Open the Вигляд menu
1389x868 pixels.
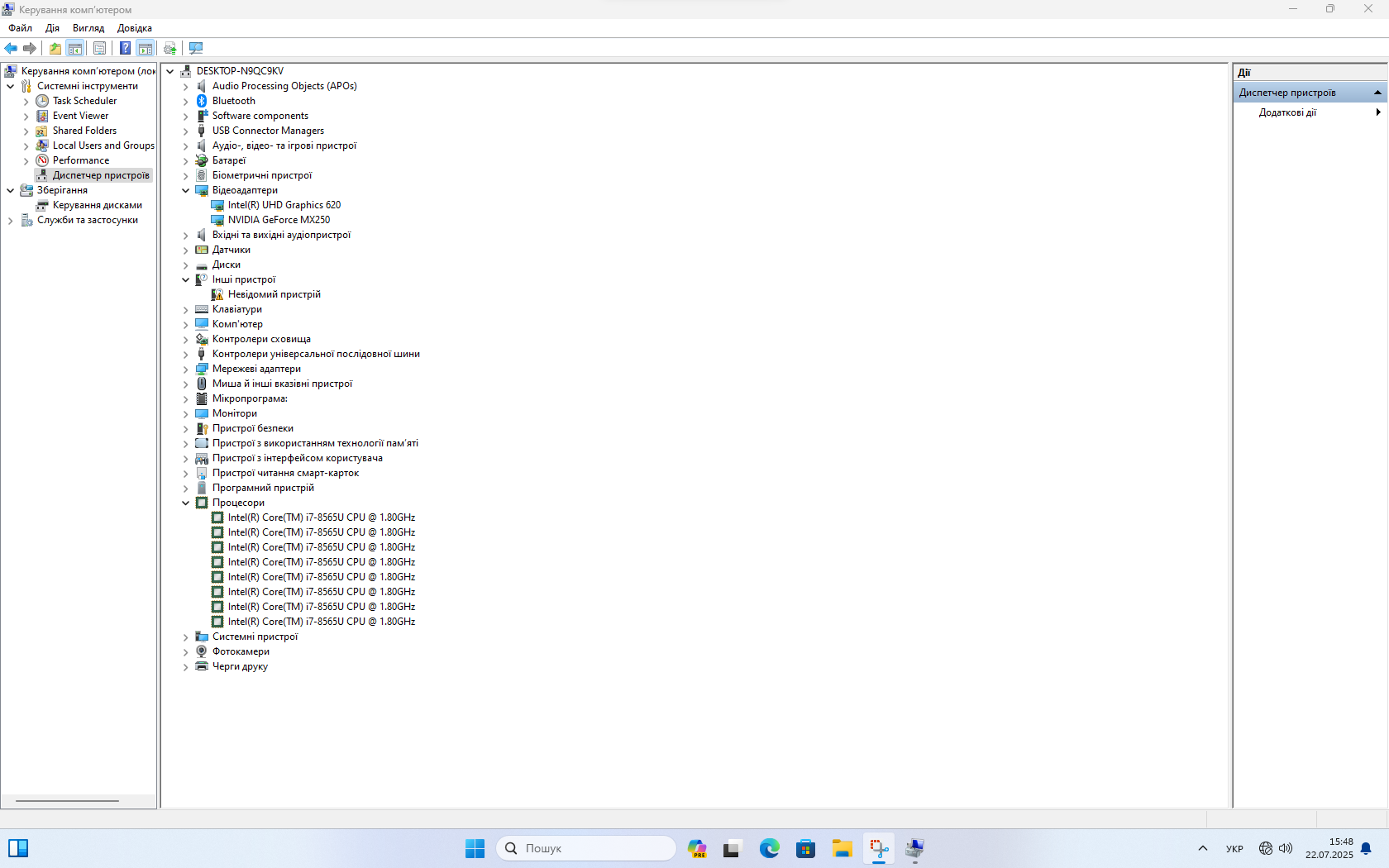pos(88,28)
